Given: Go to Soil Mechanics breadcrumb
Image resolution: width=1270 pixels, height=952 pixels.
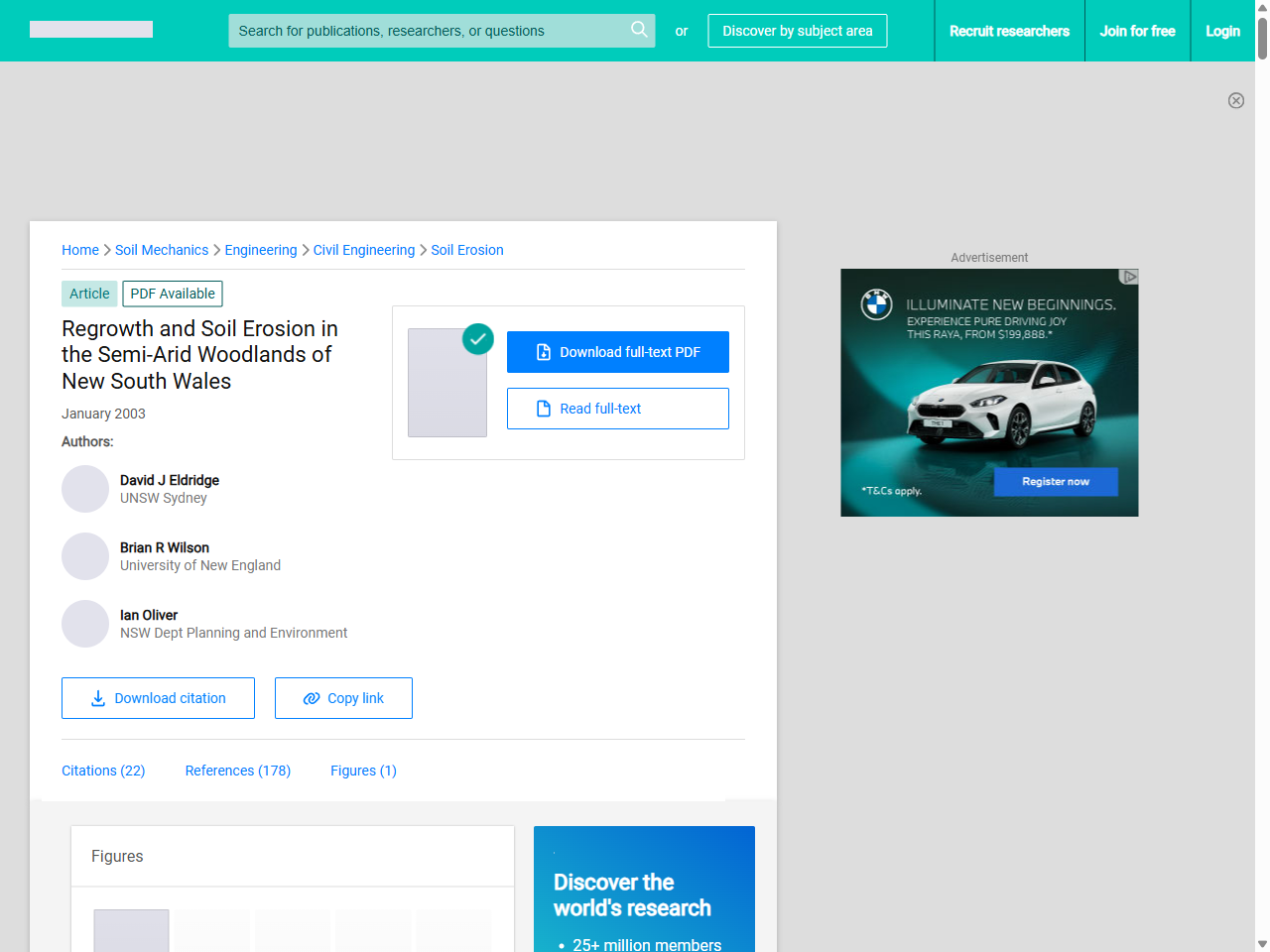Looking at the screenshot, I should 162,250.
